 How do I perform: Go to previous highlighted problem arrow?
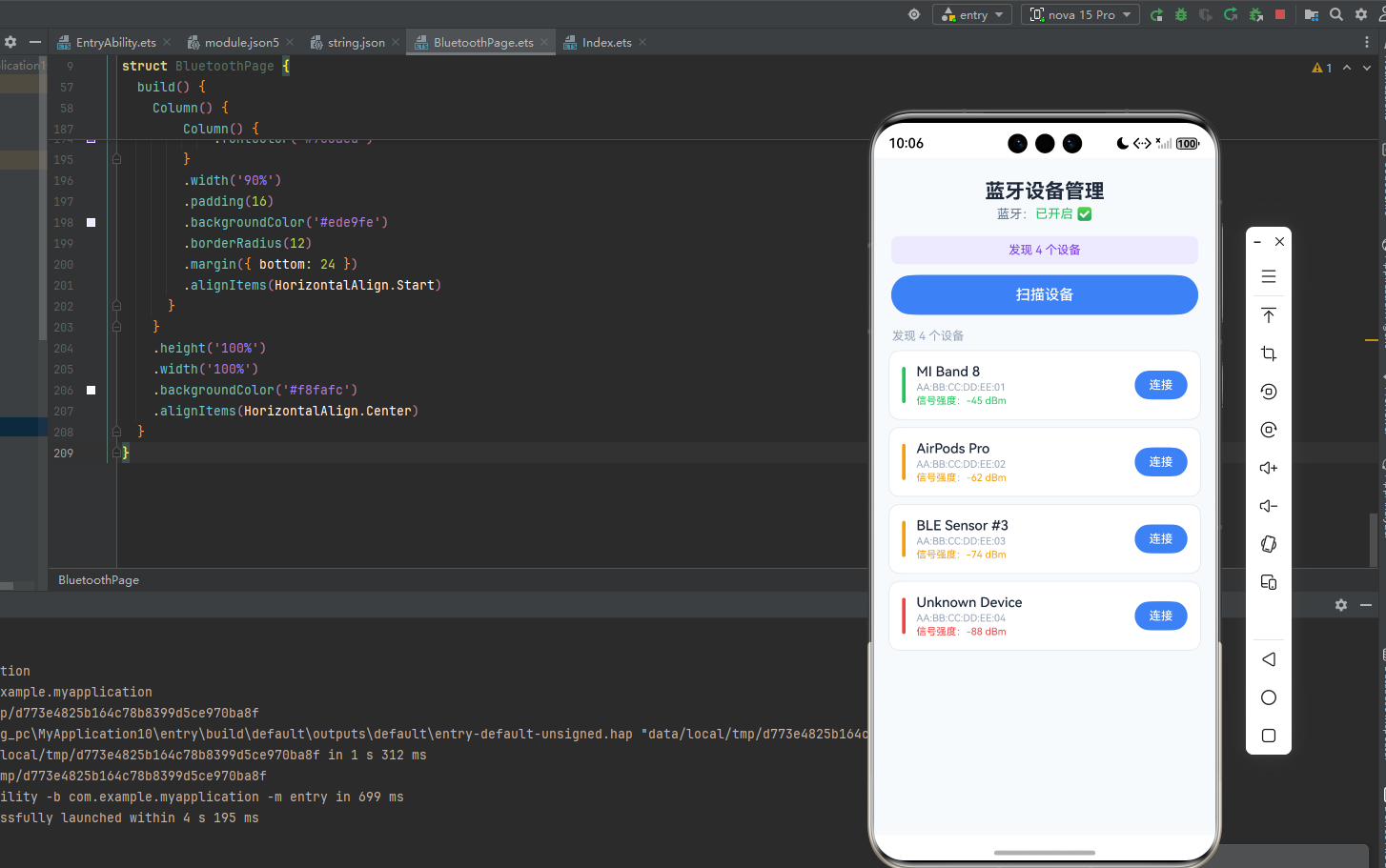click(1347, 68)
